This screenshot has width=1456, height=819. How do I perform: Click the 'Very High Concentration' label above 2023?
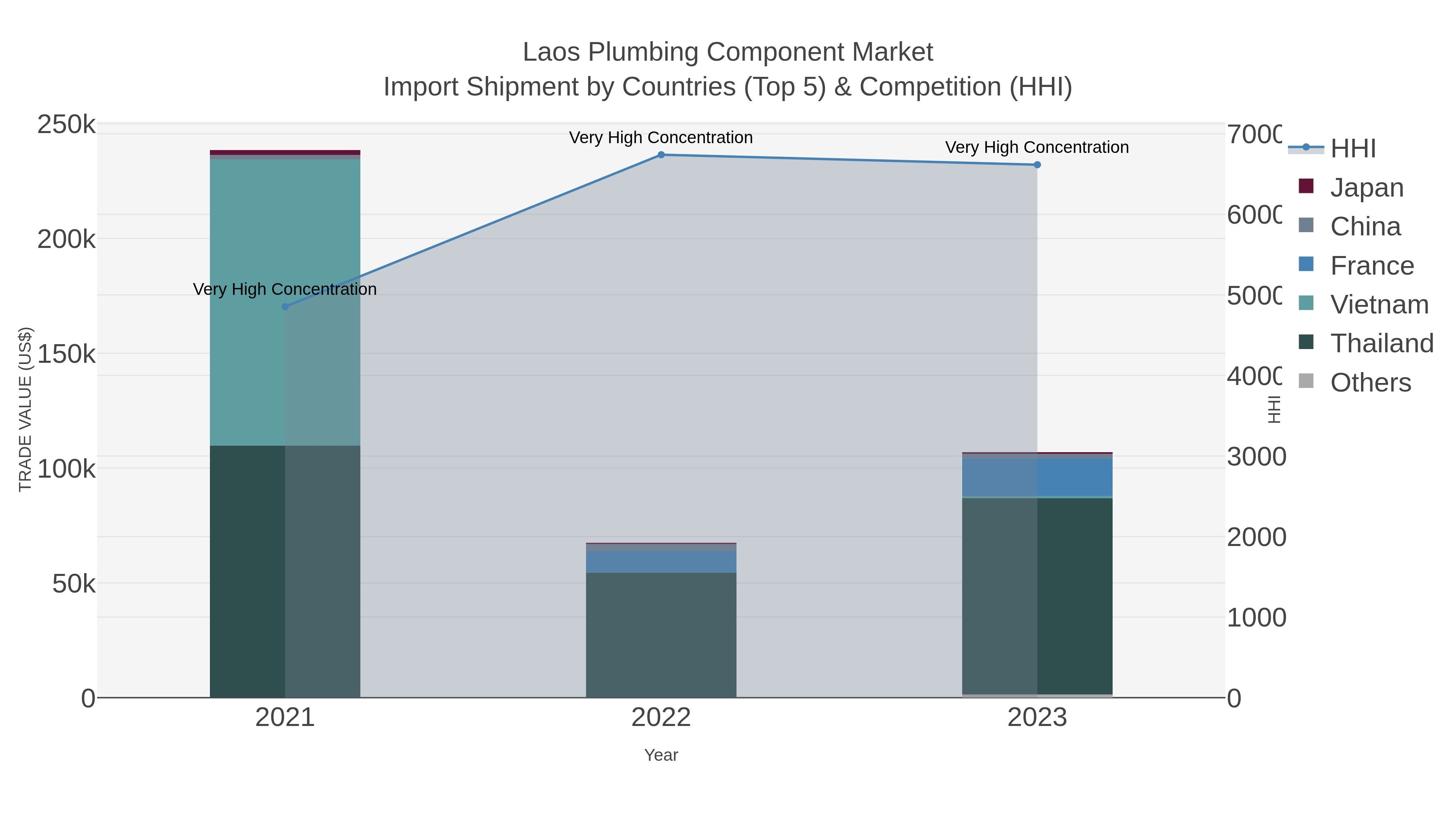1037,148
